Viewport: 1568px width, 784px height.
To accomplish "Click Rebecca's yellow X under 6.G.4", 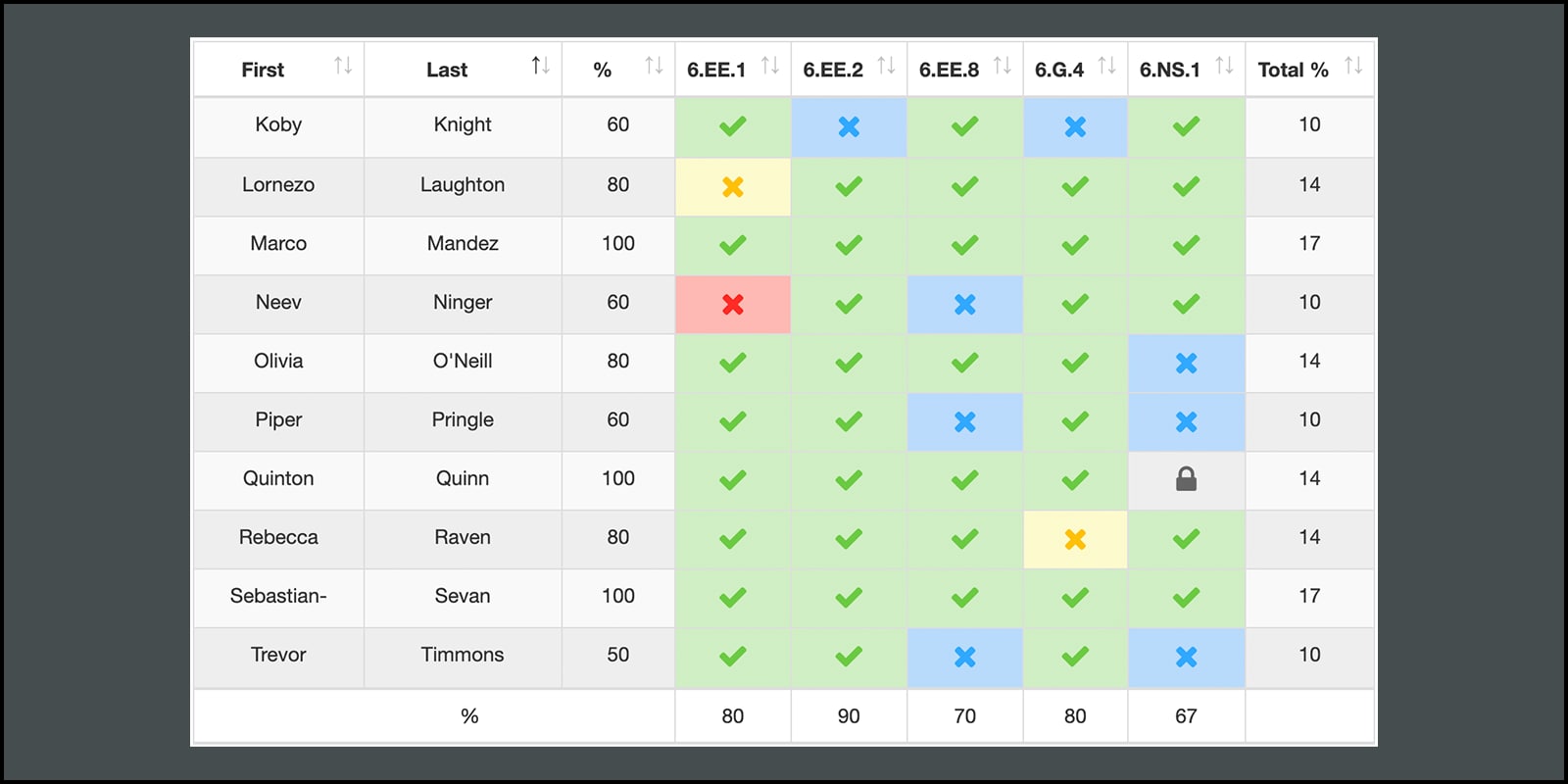I will [x=1075, y=539].
